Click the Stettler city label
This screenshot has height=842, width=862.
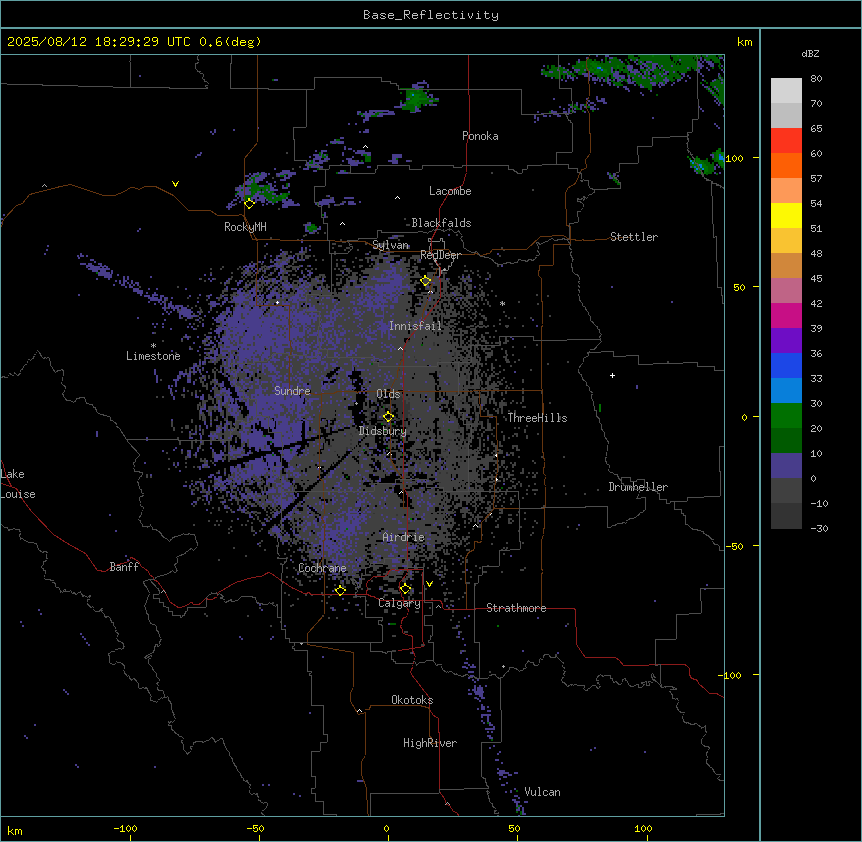point(634,237)
